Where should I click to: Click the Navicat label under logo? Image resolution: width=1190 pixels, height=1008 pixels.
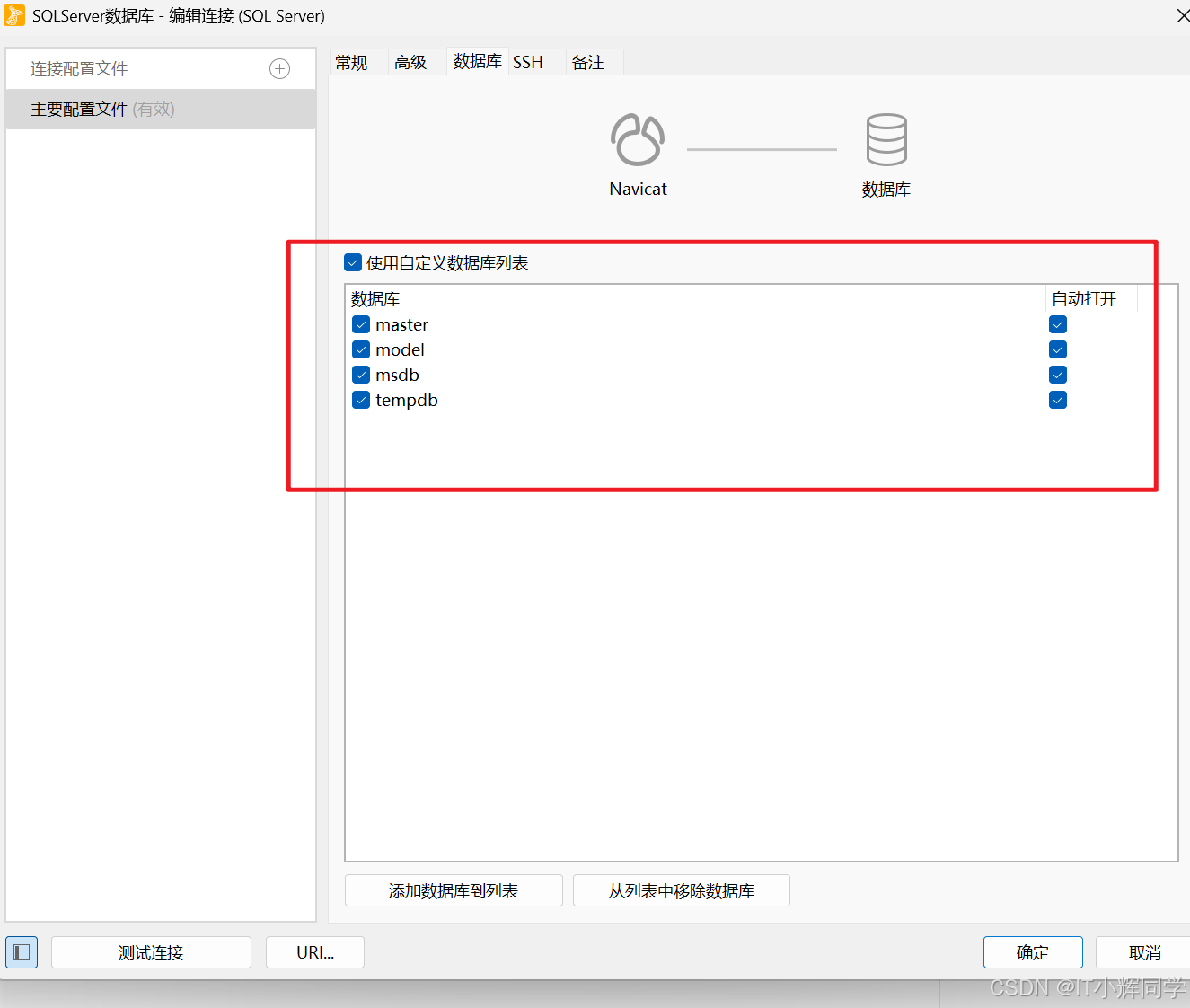(x=638, y=189)
